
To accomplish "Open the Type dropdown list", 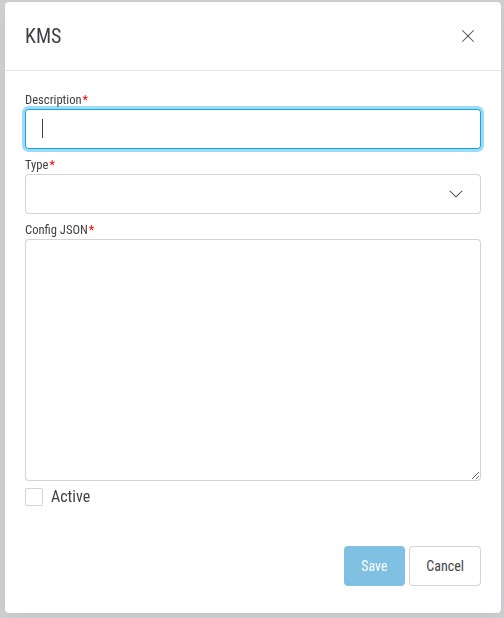I will point(253,194).
